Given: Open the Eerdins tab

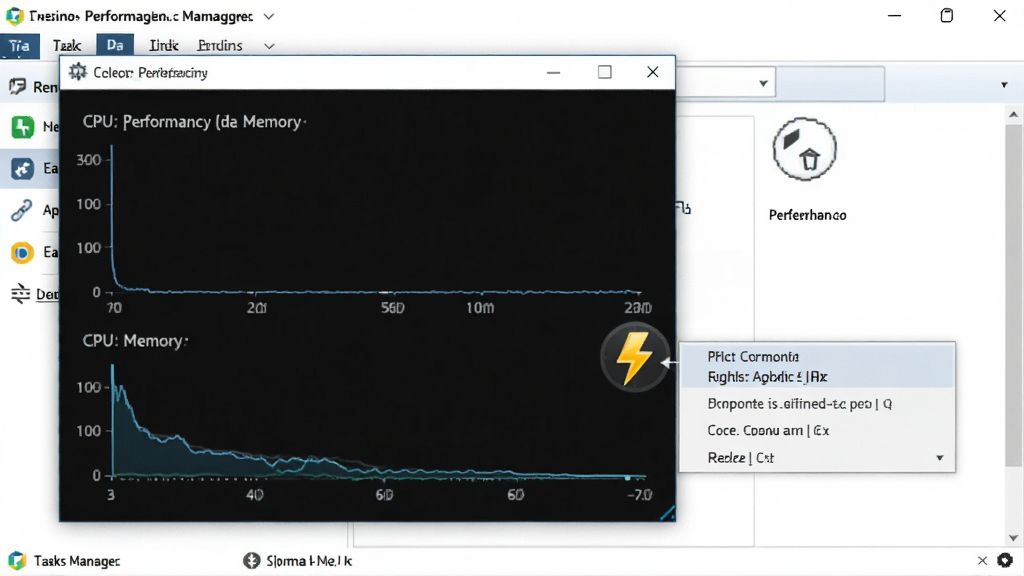Looking at the screenshot, I should [220, 46].
